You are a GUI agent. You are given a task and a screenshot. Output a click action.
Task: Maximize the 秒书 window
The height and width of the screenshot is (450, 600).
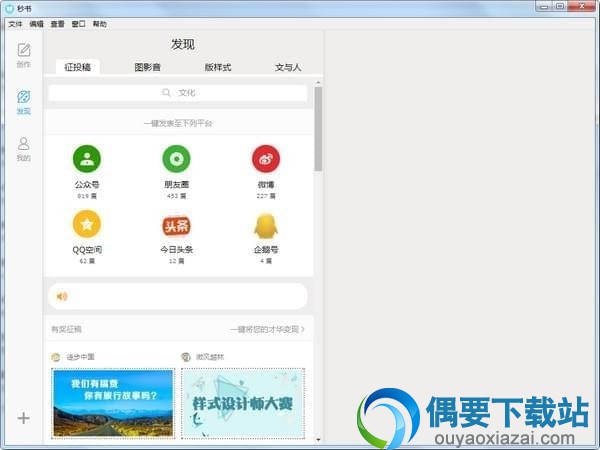(x=560, y=6)
